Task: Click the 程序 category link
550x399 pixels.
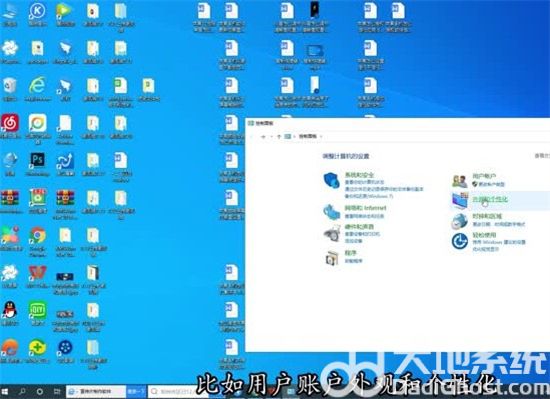Action: click(x=350, y=252)
